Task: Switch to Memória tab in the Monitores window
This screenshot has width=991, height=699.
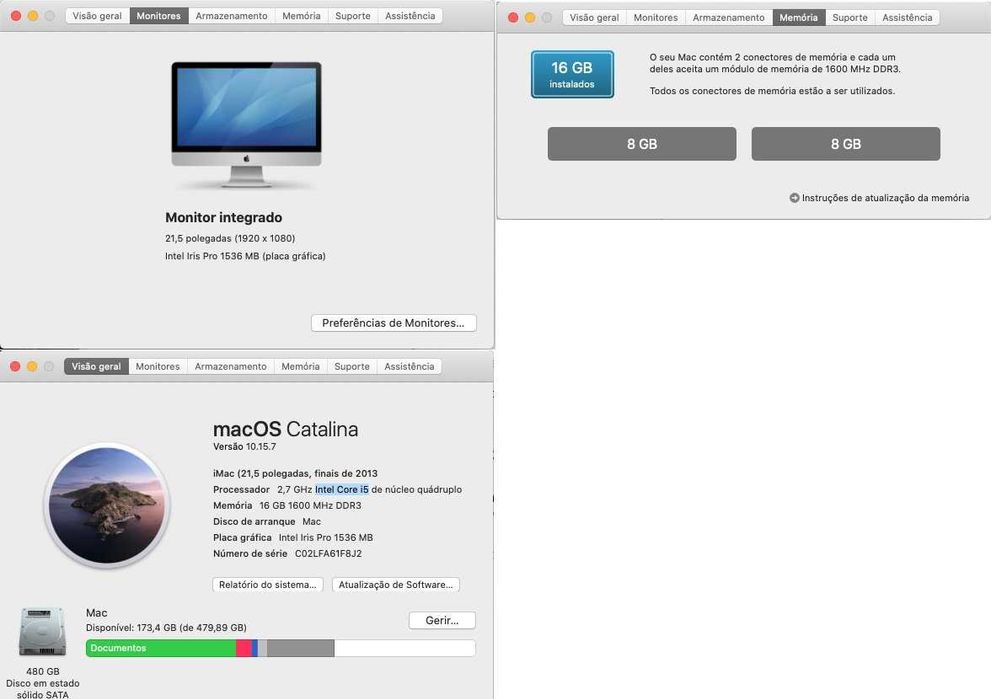Action: tap(301, 16)
